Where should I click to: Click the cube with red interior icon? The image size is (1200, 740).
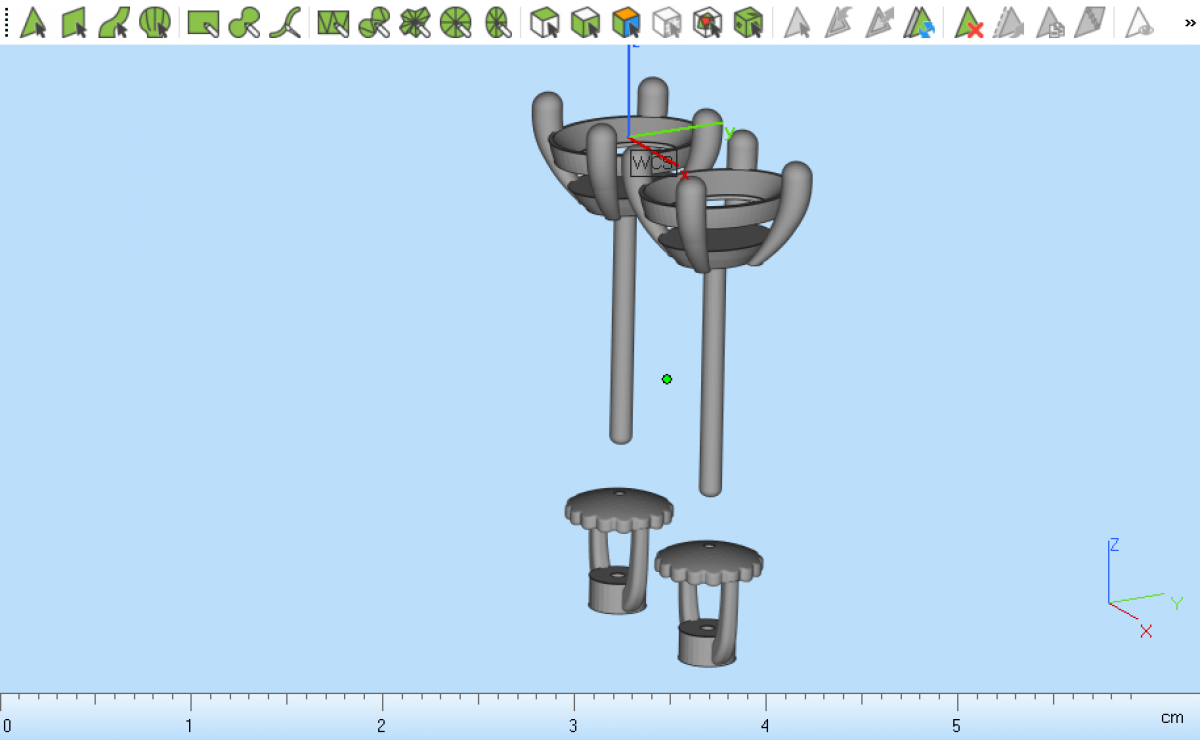tap(707, 22)
